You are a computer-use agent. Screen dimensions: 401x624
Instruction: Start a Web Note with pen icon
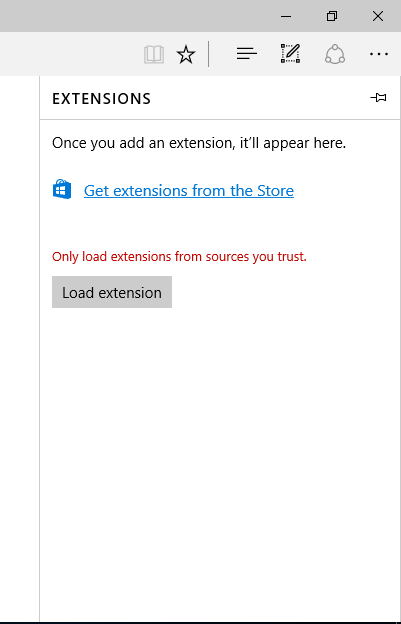[x=290, y=54]
